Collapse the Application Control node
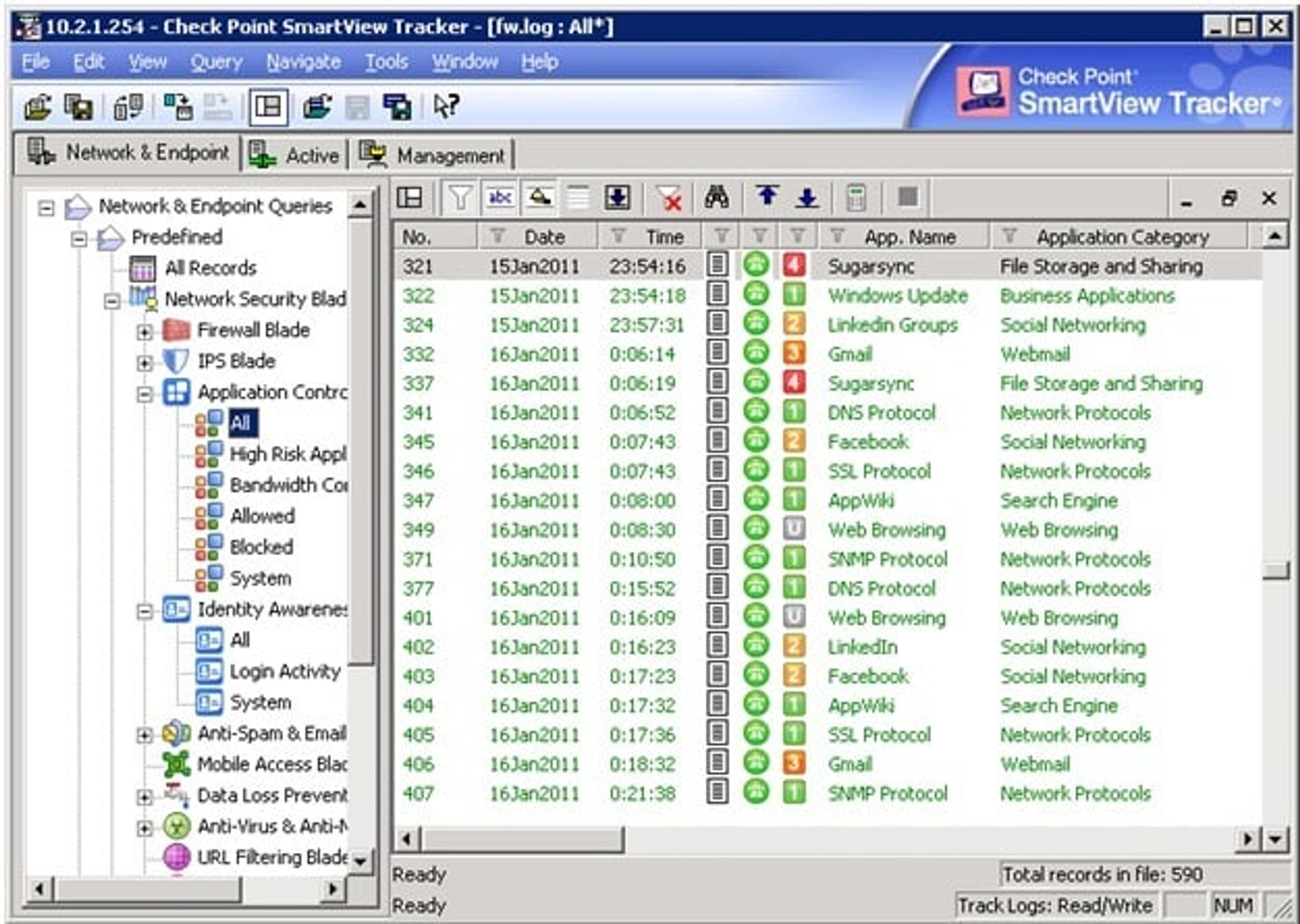Image resolution: width=1300 pixels, height=924 pixels. pyautogui.click(x=145, y=393)
